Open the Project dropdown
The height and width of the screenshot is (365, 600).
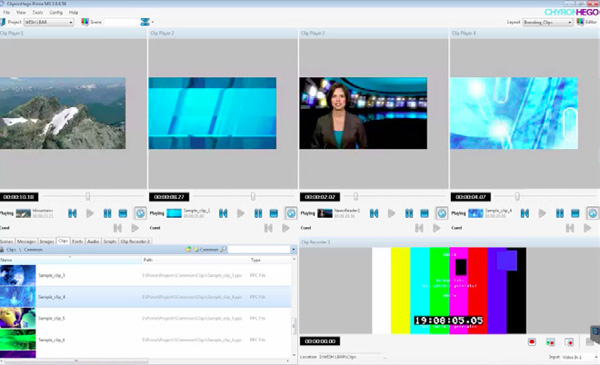click(49, 22)
